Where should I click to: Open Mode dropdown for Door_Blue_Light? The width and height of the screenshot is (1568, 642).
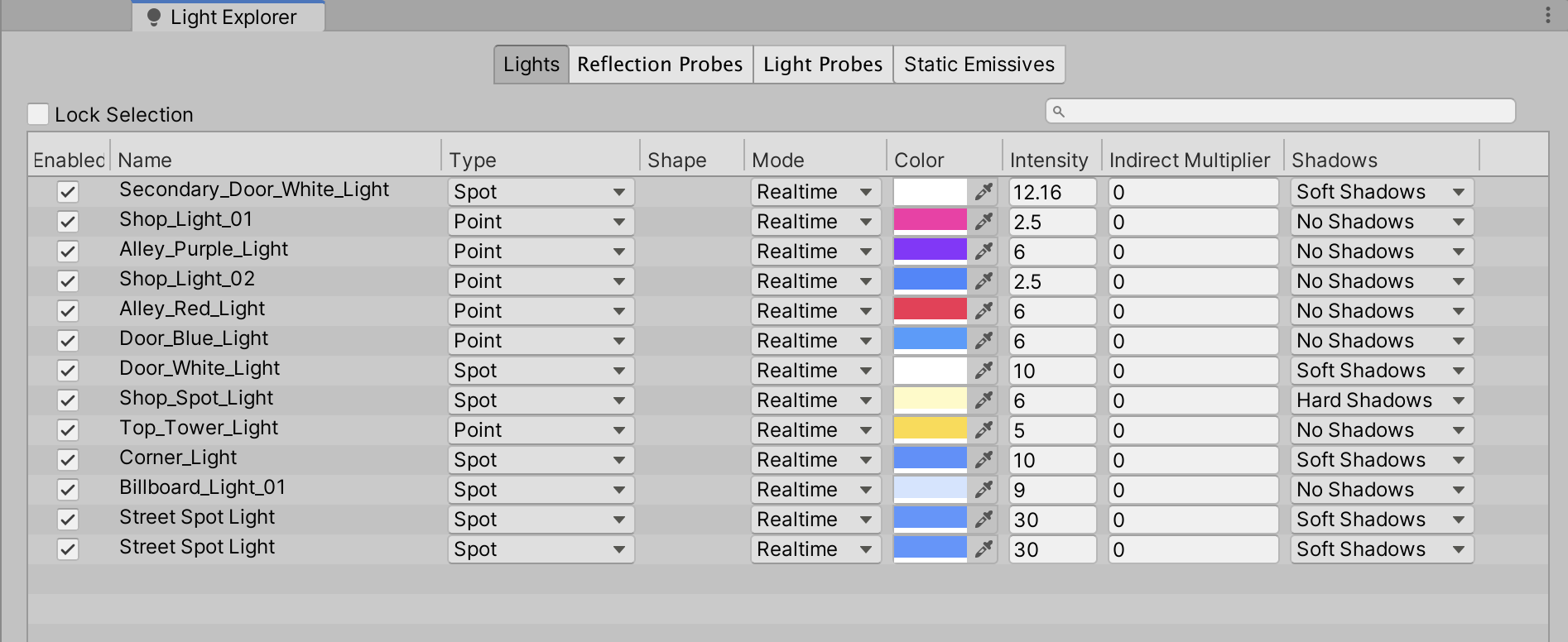coord(815,341)
